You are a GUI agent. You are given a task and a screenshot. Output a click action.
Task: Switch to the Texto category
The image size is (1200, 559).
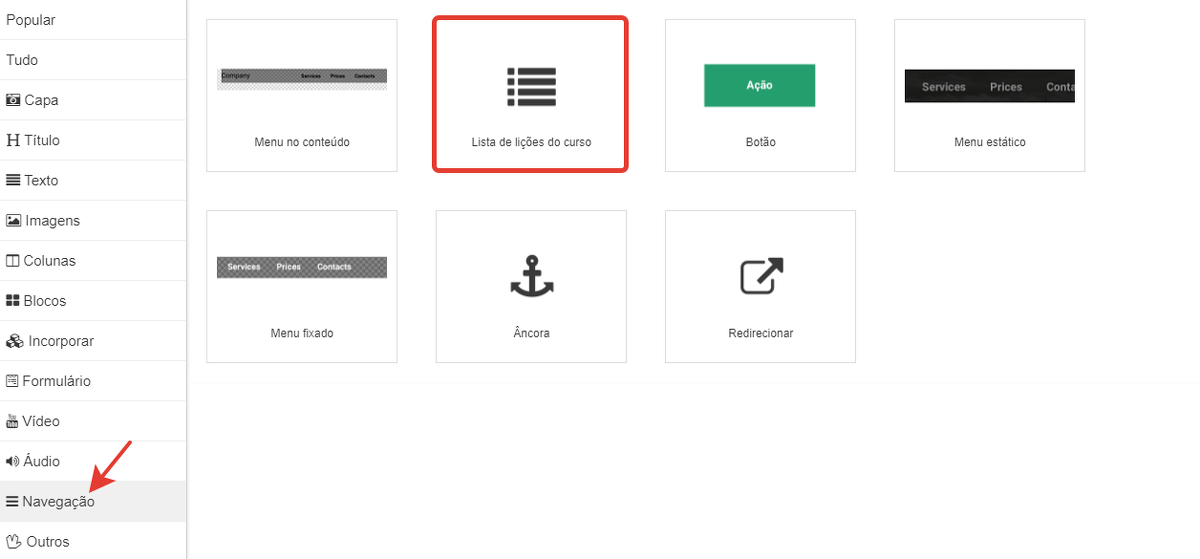point(41,180)
